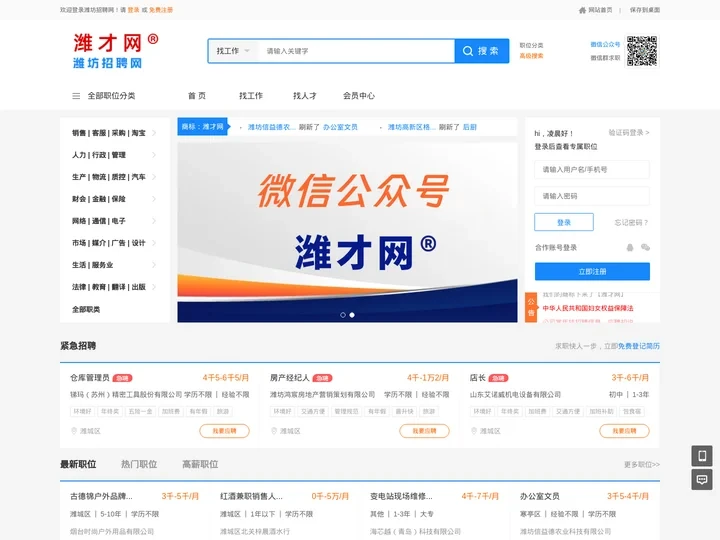The image size is (720, 540).
Task: Open the 找工作 search type dropdown
Action: 233,51
